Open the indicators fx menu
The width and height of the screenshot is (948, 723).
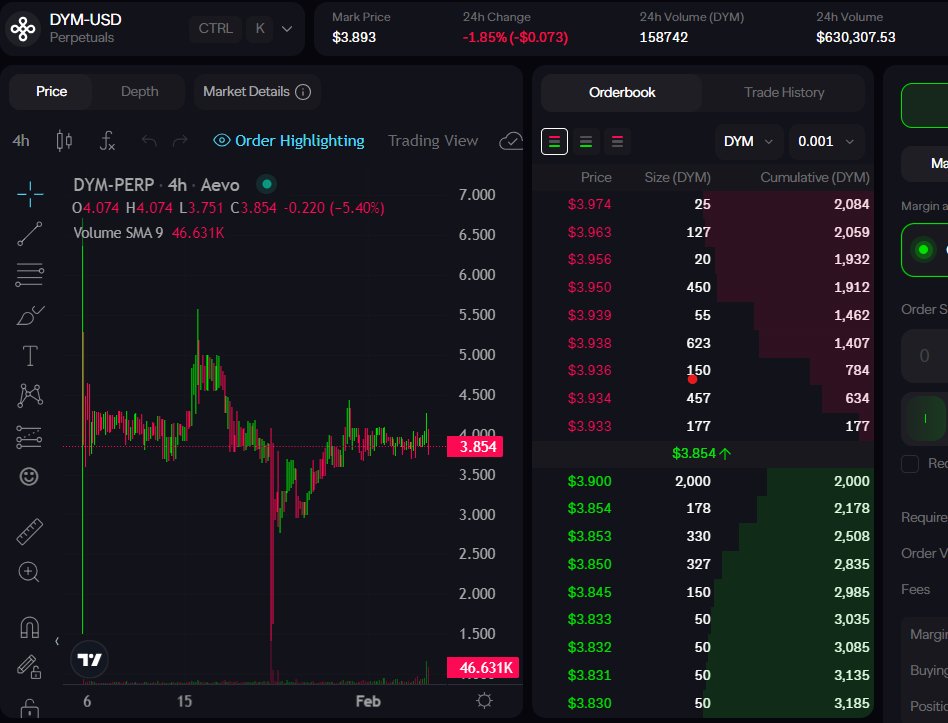tap(107, 141)
